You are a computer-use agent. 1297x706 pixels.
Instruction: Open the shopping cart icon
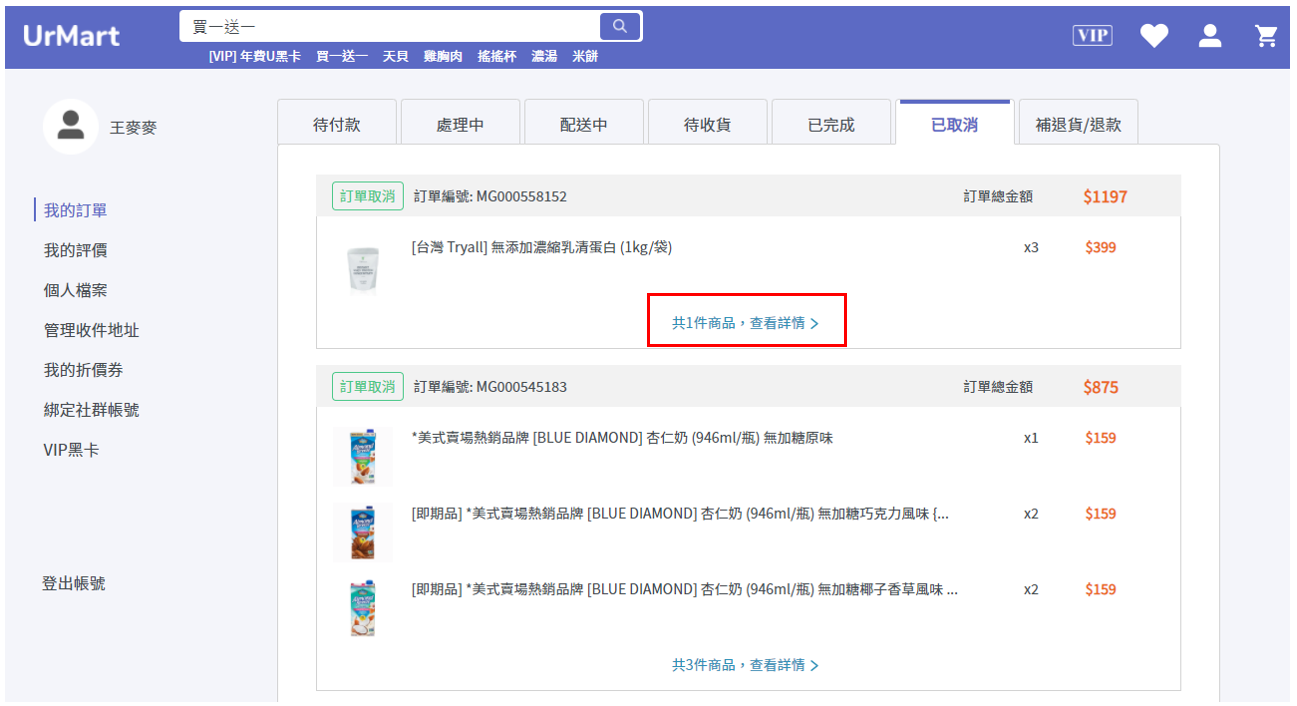[1266, 36]
